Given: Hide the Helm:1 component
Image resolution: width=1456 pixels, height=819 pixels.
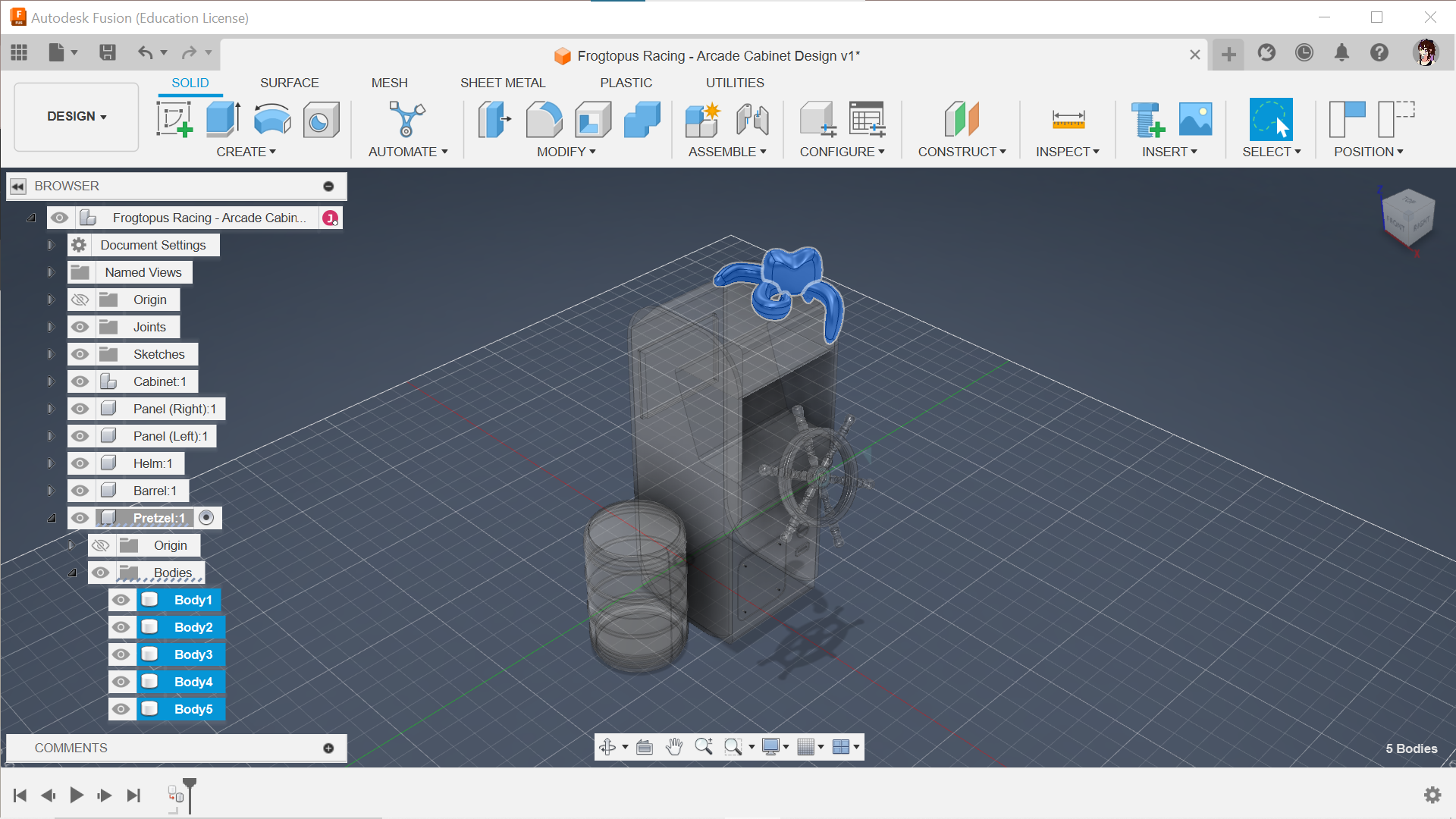Looking at the screenshot, I should click(80, 463).
